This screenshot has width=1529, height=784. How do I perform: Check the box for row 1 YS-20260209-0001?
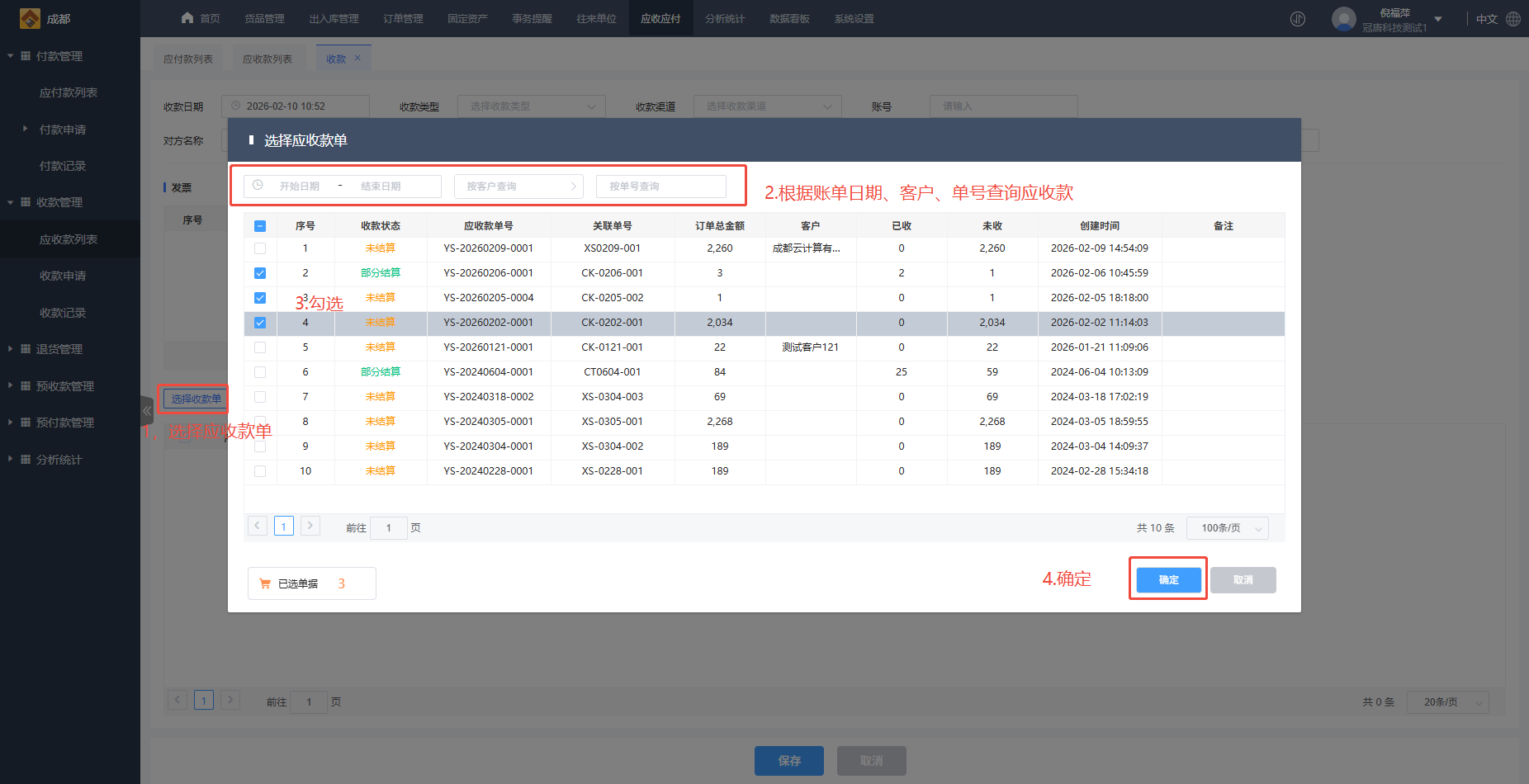click(x=260, y=248)
